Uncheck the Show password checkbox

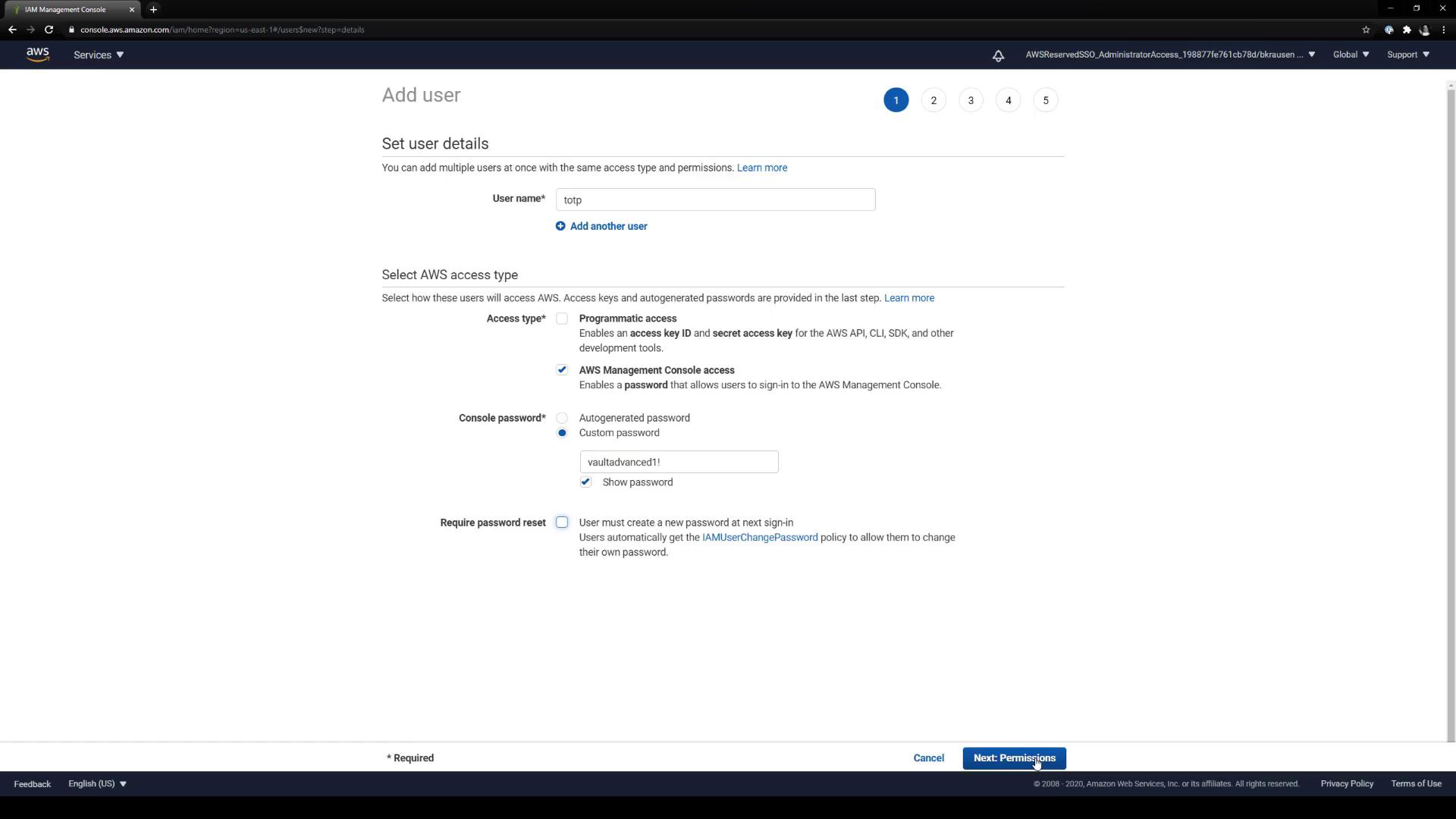tap(585, 482)
